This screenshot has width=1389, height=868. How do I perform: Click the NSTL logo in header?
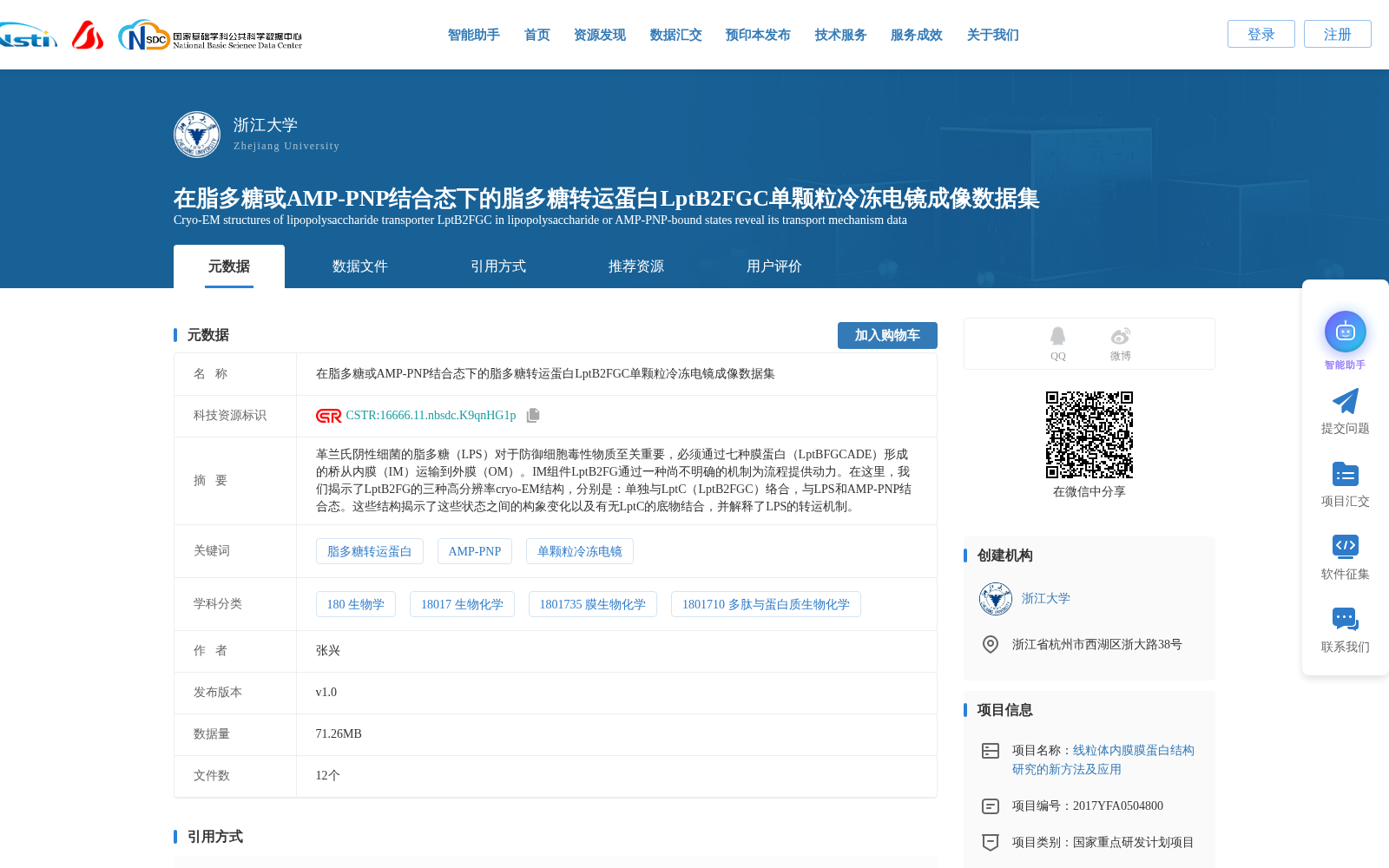(28, 35)
